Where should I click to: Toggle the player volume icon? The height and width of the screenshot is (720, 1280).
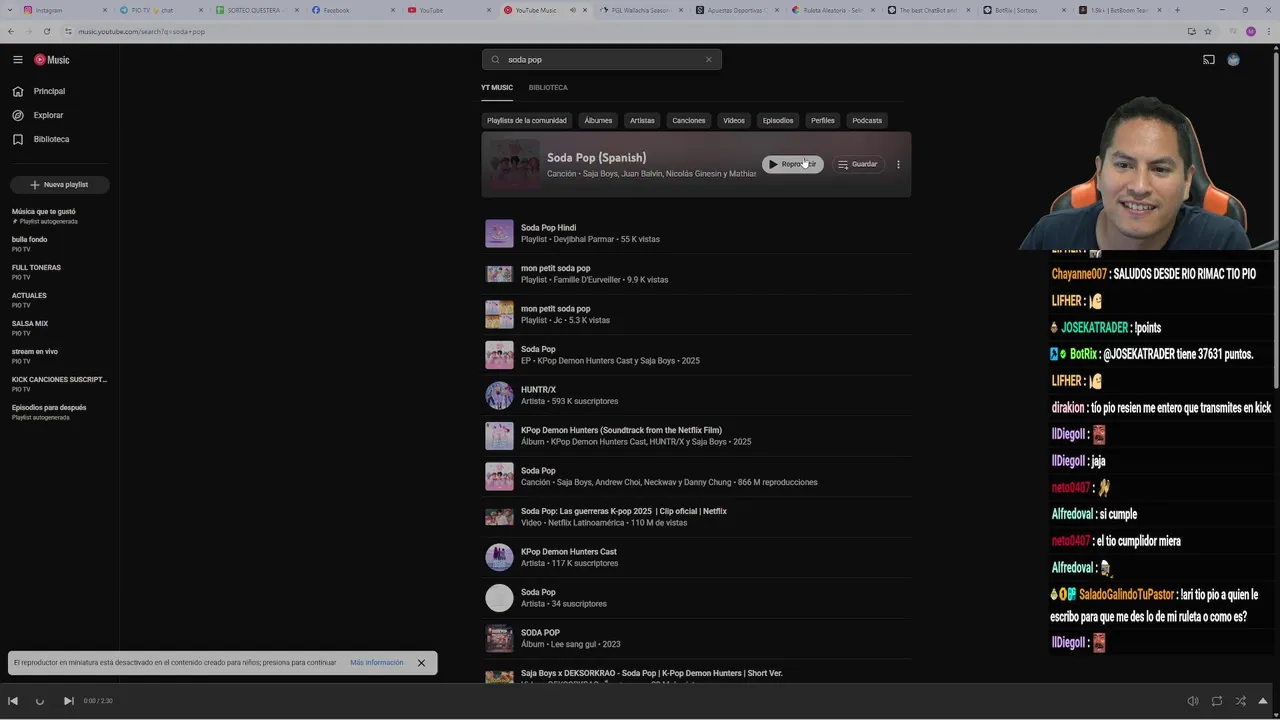click(x=1192, y=701)
